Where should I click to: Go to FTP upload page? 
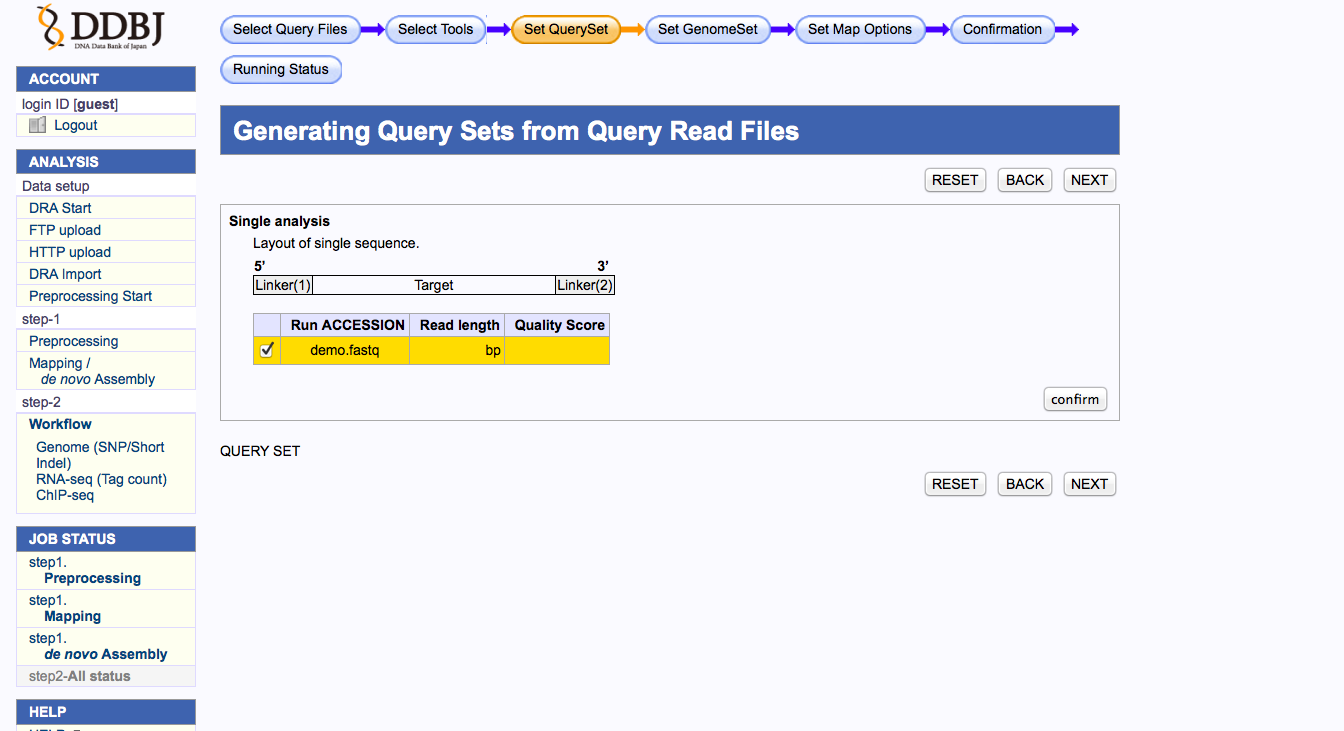tap(65, 230)
